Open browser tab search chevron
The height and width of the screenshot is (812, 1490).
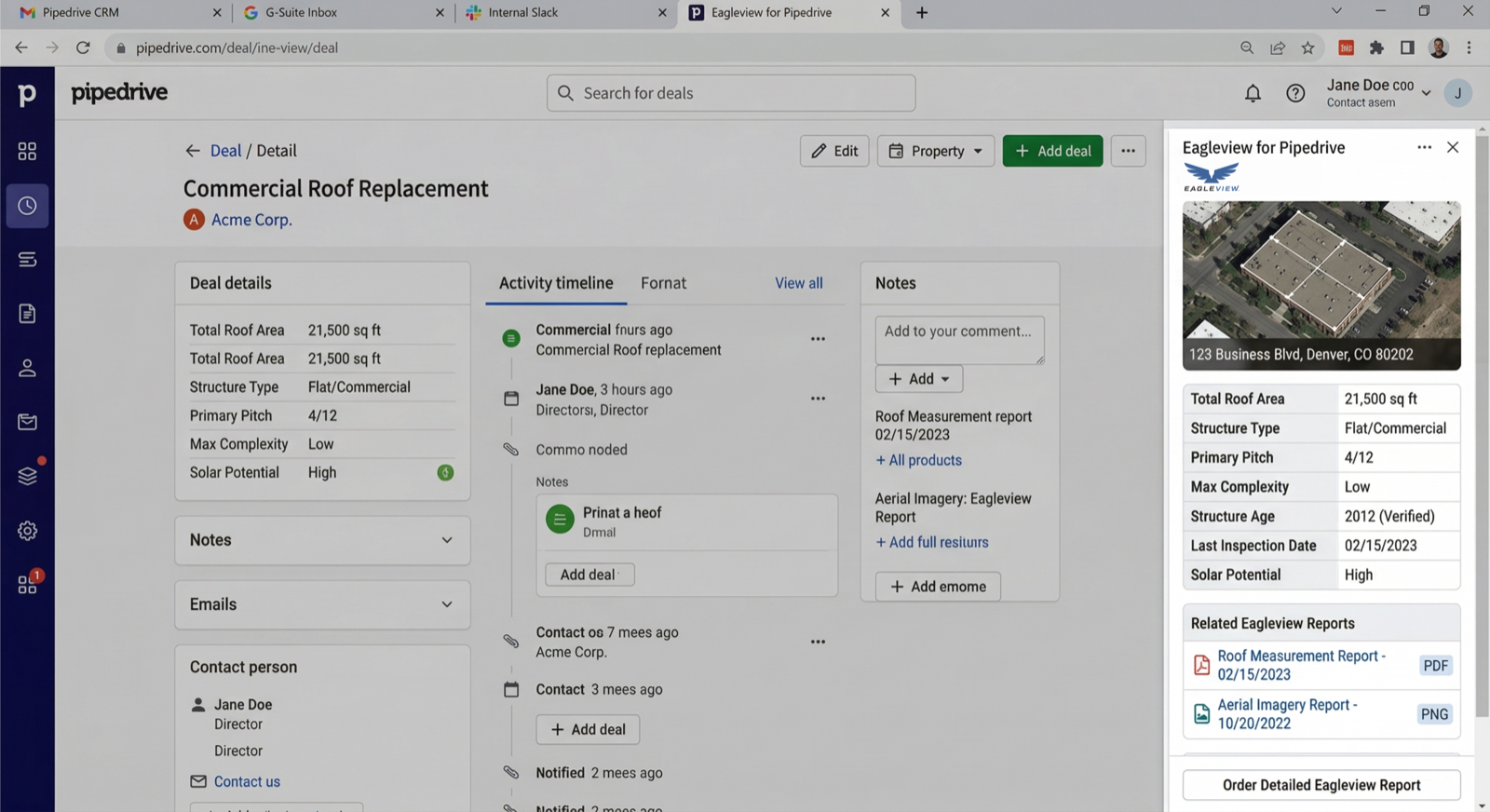1336,12
